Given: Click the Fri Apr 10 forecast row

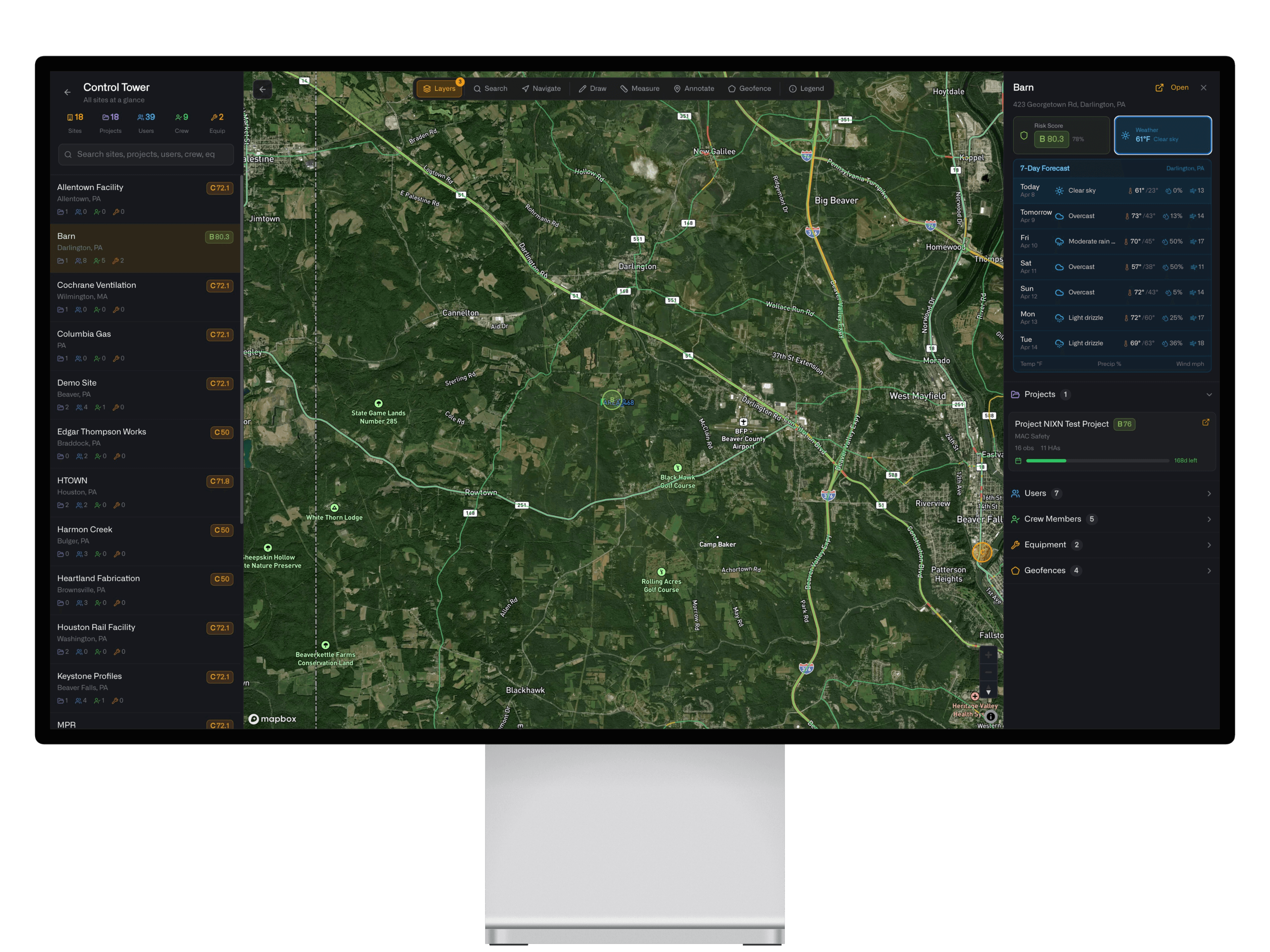Looking at the screenshot, I should pyautogui.click(x=1112, y=242).
